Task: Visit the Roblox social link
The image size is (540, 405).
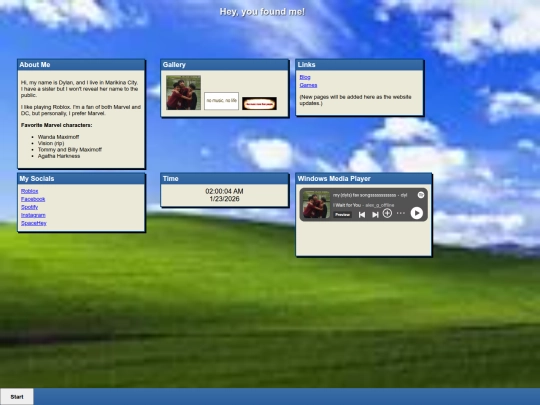Action: coord(30,191)
